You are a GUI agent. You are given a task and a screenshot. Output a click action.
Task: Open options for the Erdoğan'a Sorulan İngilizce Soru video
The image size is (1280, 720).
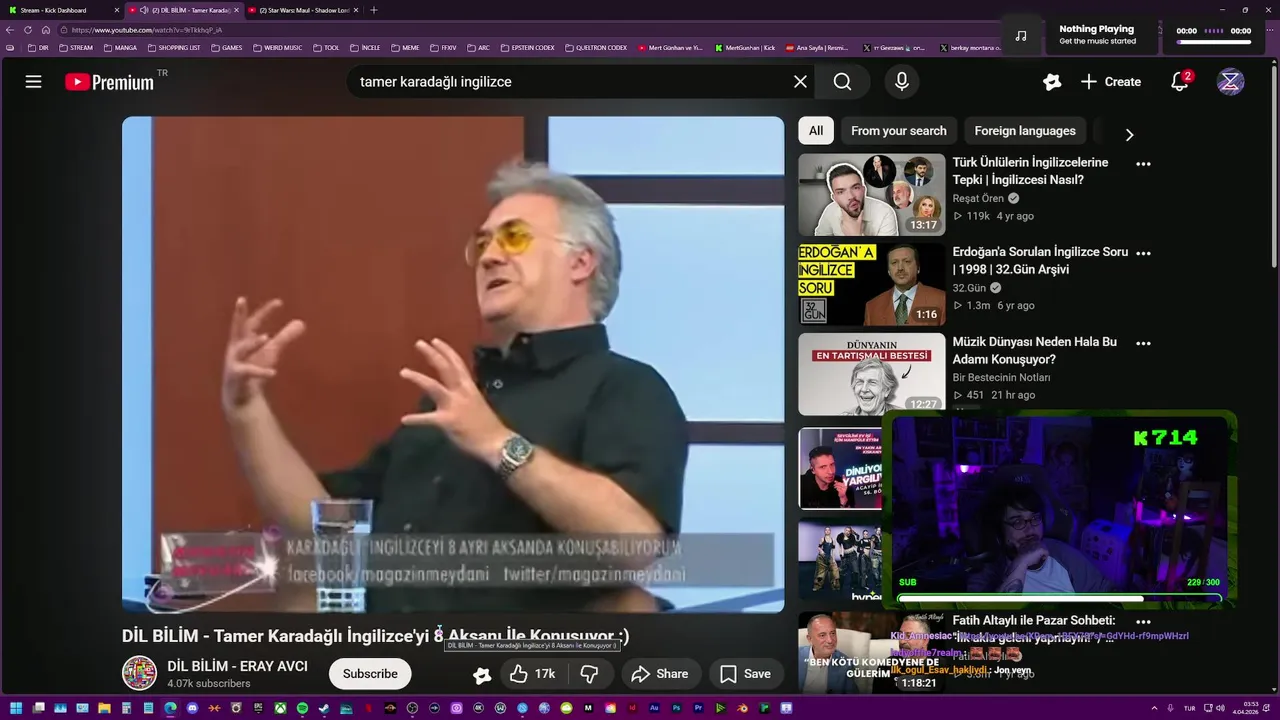pos(1144,253)
